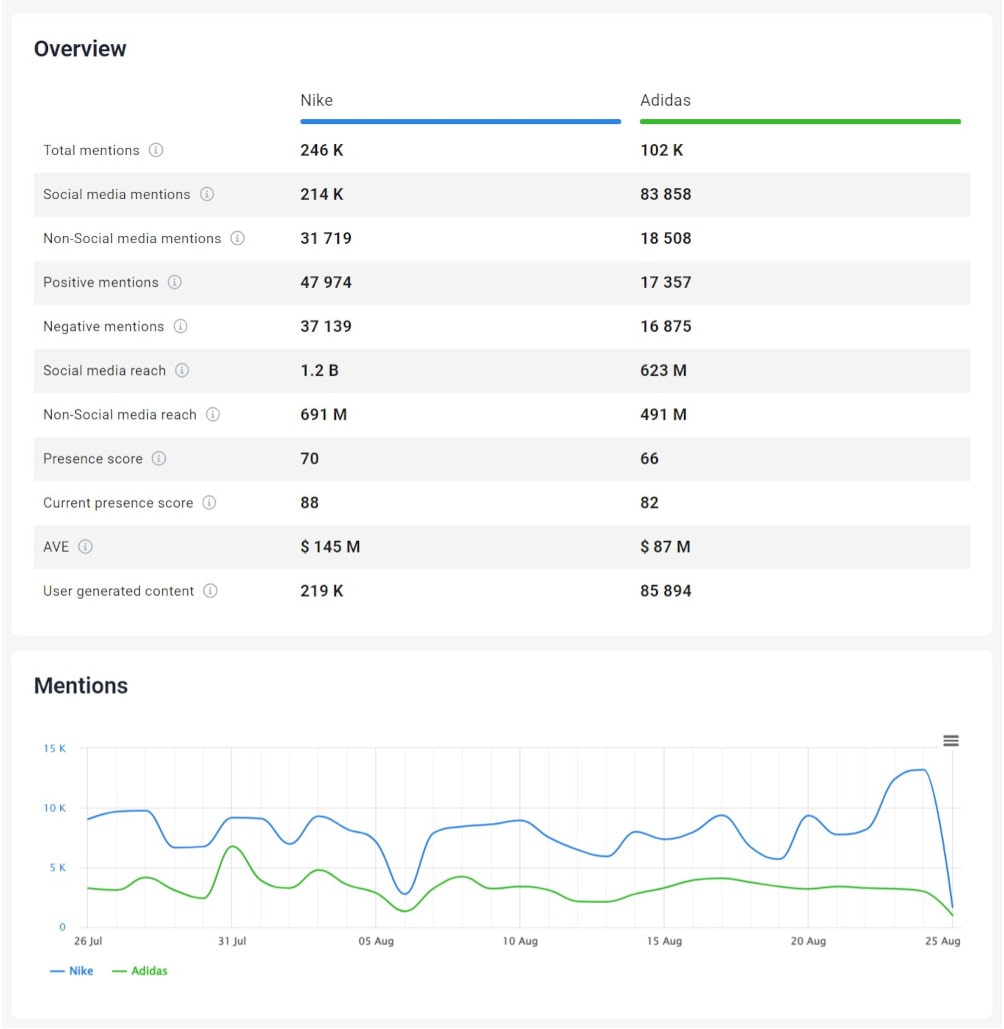Click info icon beside Presence score

click(159, 458)
